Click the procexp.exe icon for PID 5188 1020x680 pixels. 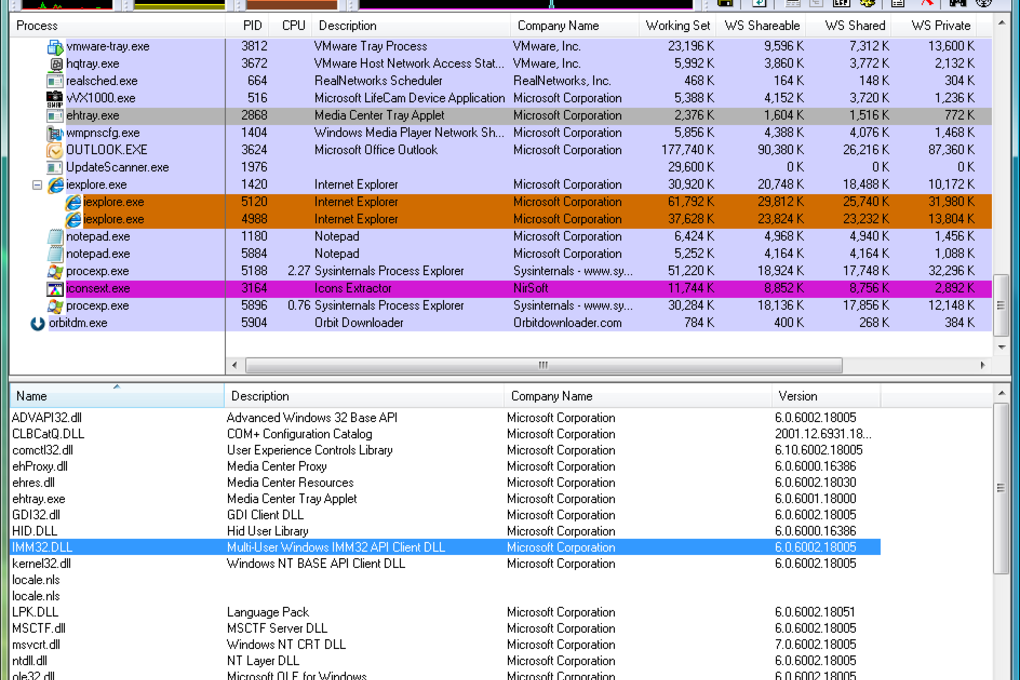point(55,271)
